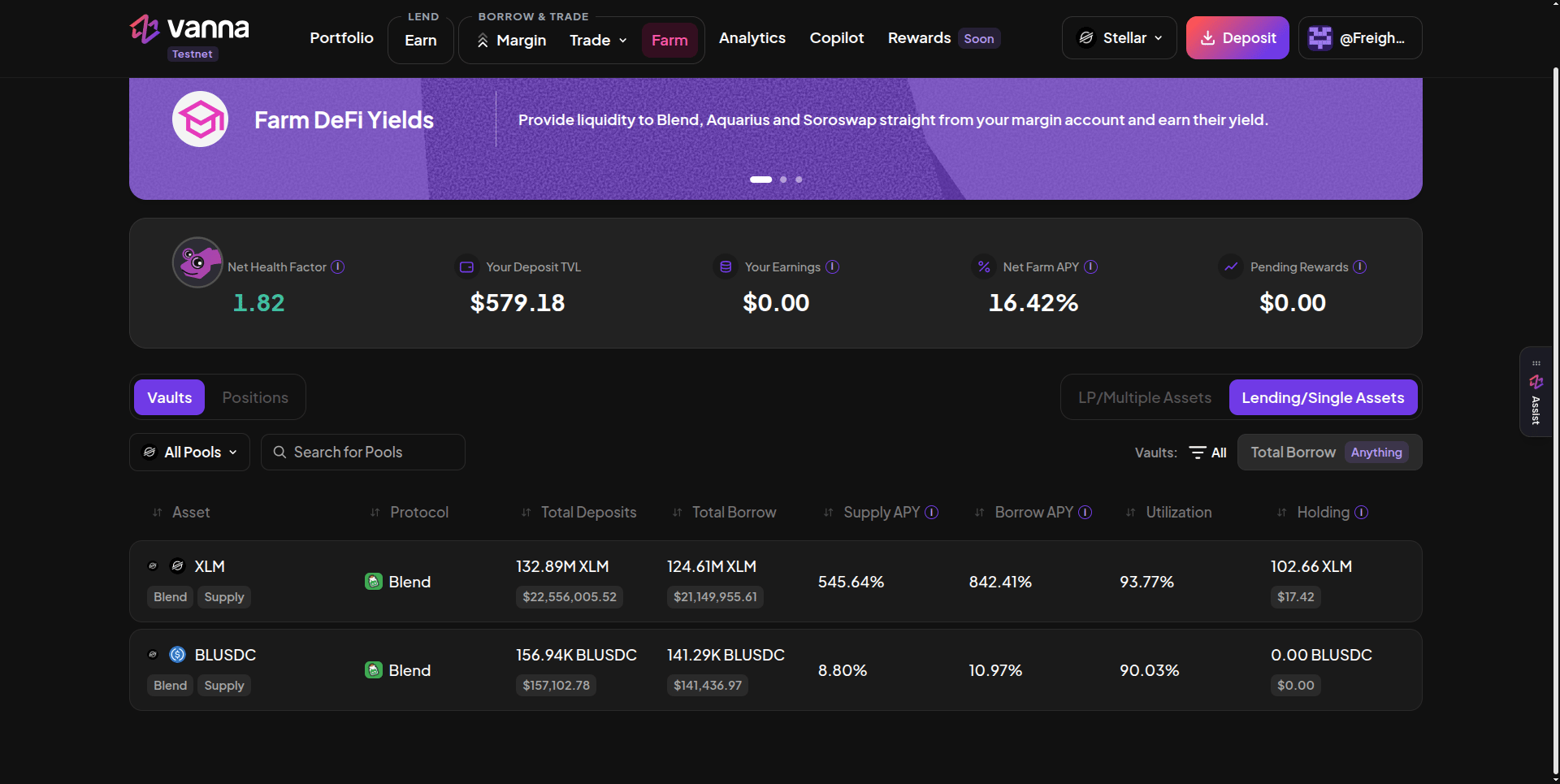Click the Farm DeFi Yields graduation cap icon

pos(200,119)
